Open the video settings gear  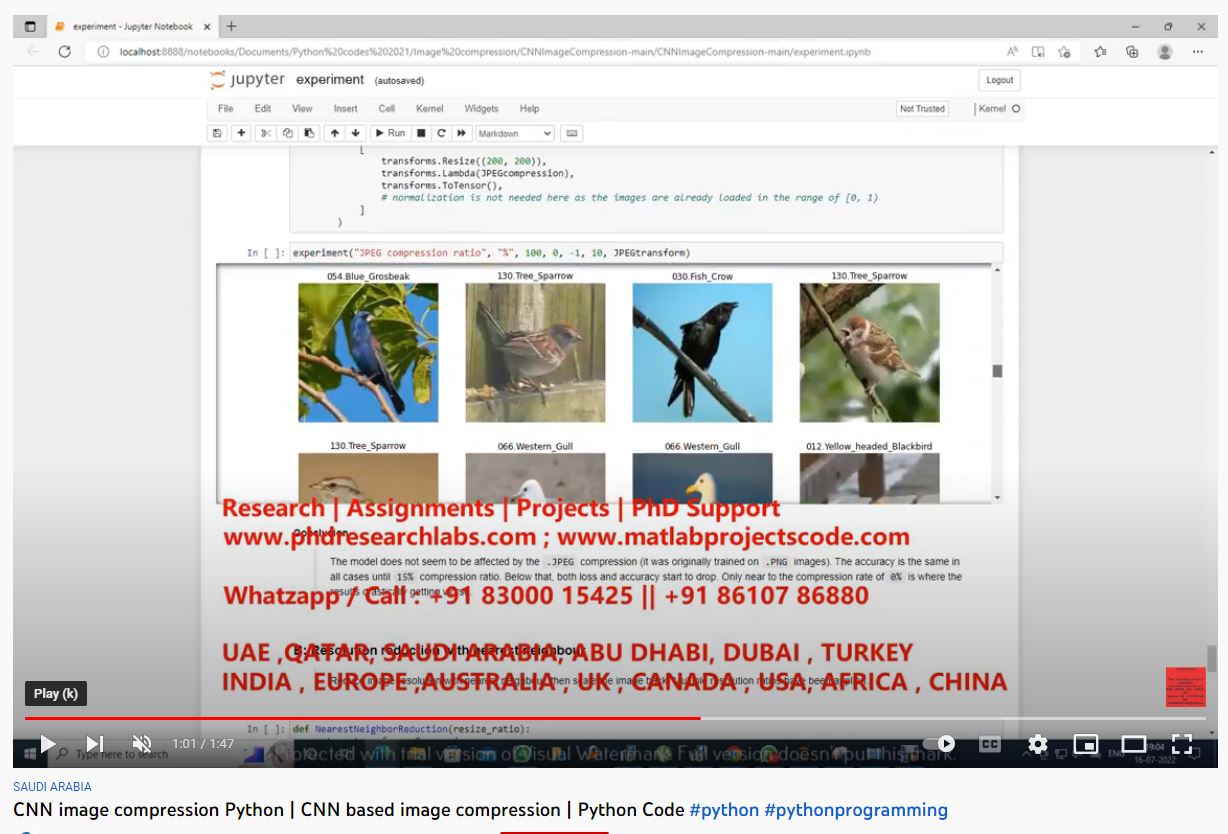tap(1038, 744)
